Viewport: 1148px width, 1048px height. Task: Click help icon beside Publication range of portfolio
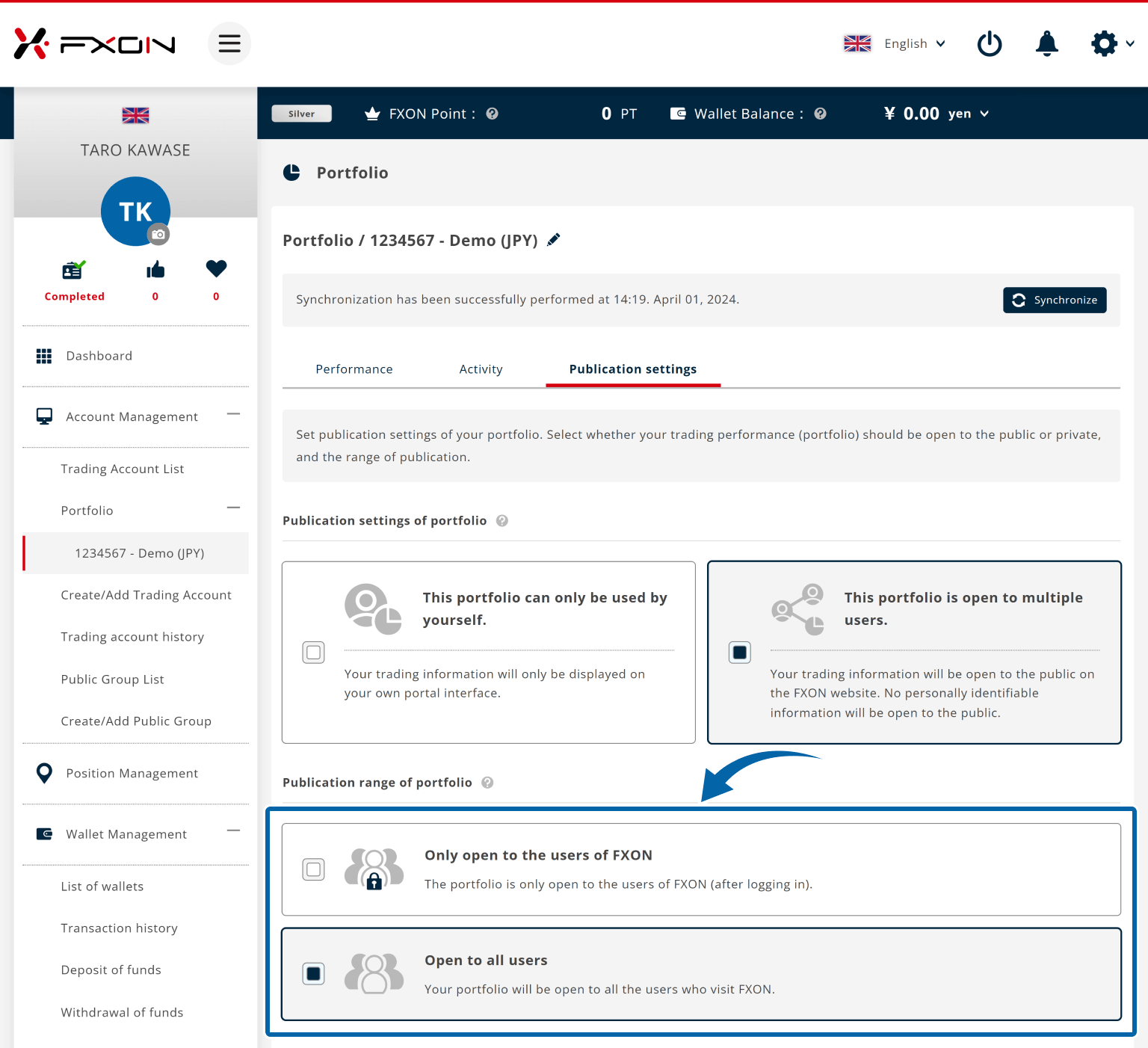click(487, 783)
